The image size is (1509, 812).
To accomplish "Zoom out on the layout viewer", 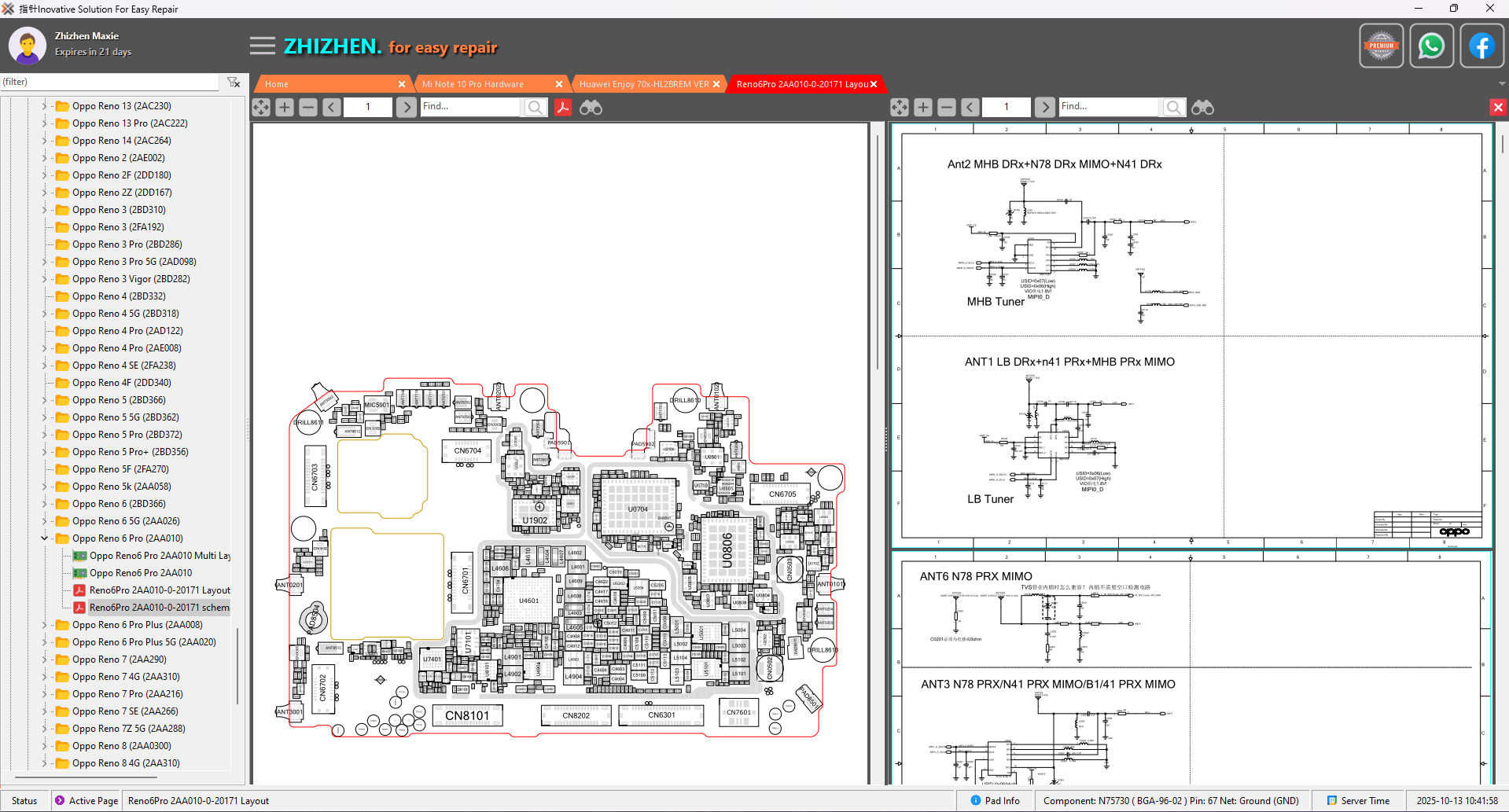I will [x=308, y=107].
